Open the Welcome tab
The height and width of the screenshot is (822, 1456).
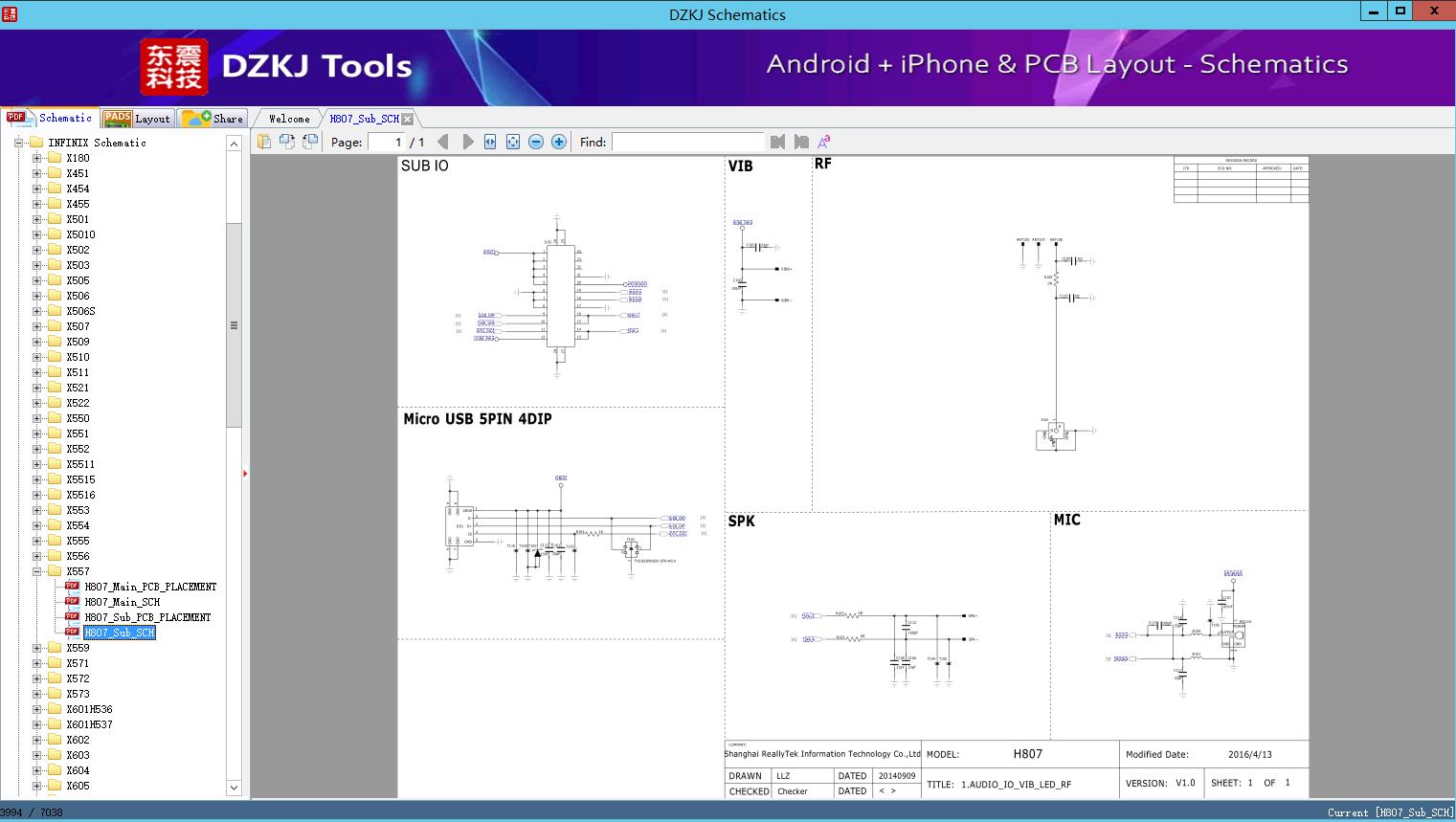coord(286,118)
